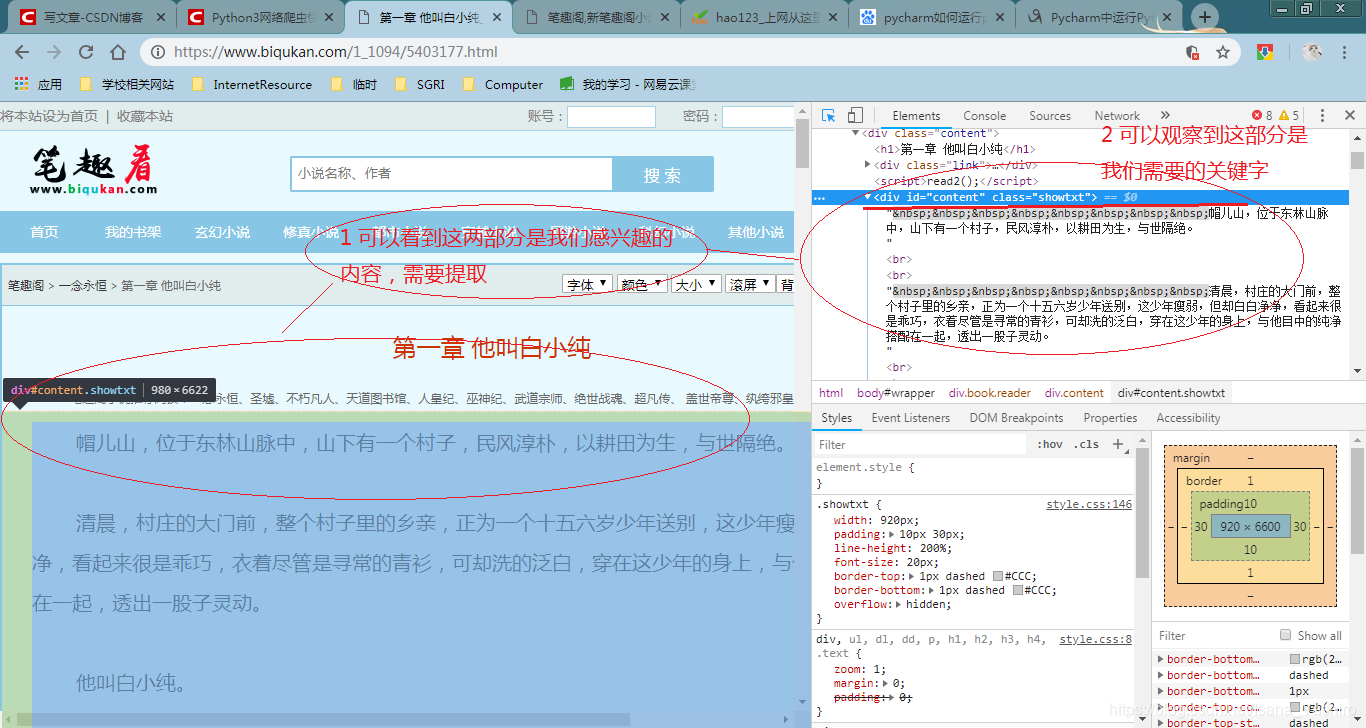
Task: Open the 大小 size dropdown
Action: (696, 284)
